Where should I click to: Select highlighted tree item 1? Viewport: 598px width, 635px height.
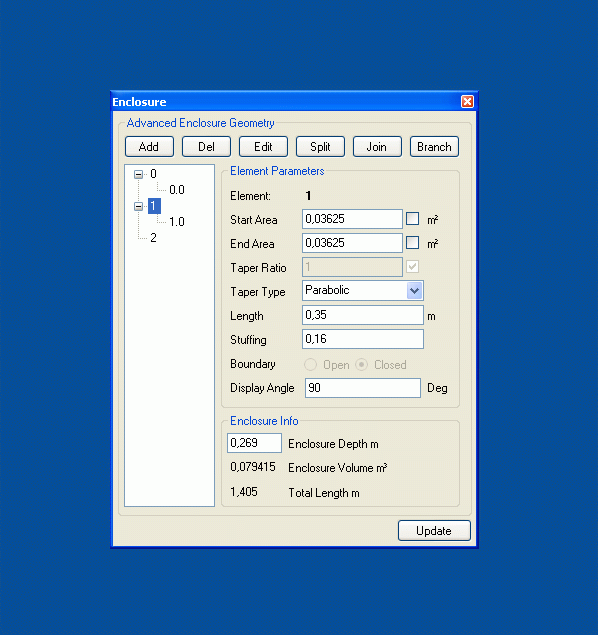(154, 206)
